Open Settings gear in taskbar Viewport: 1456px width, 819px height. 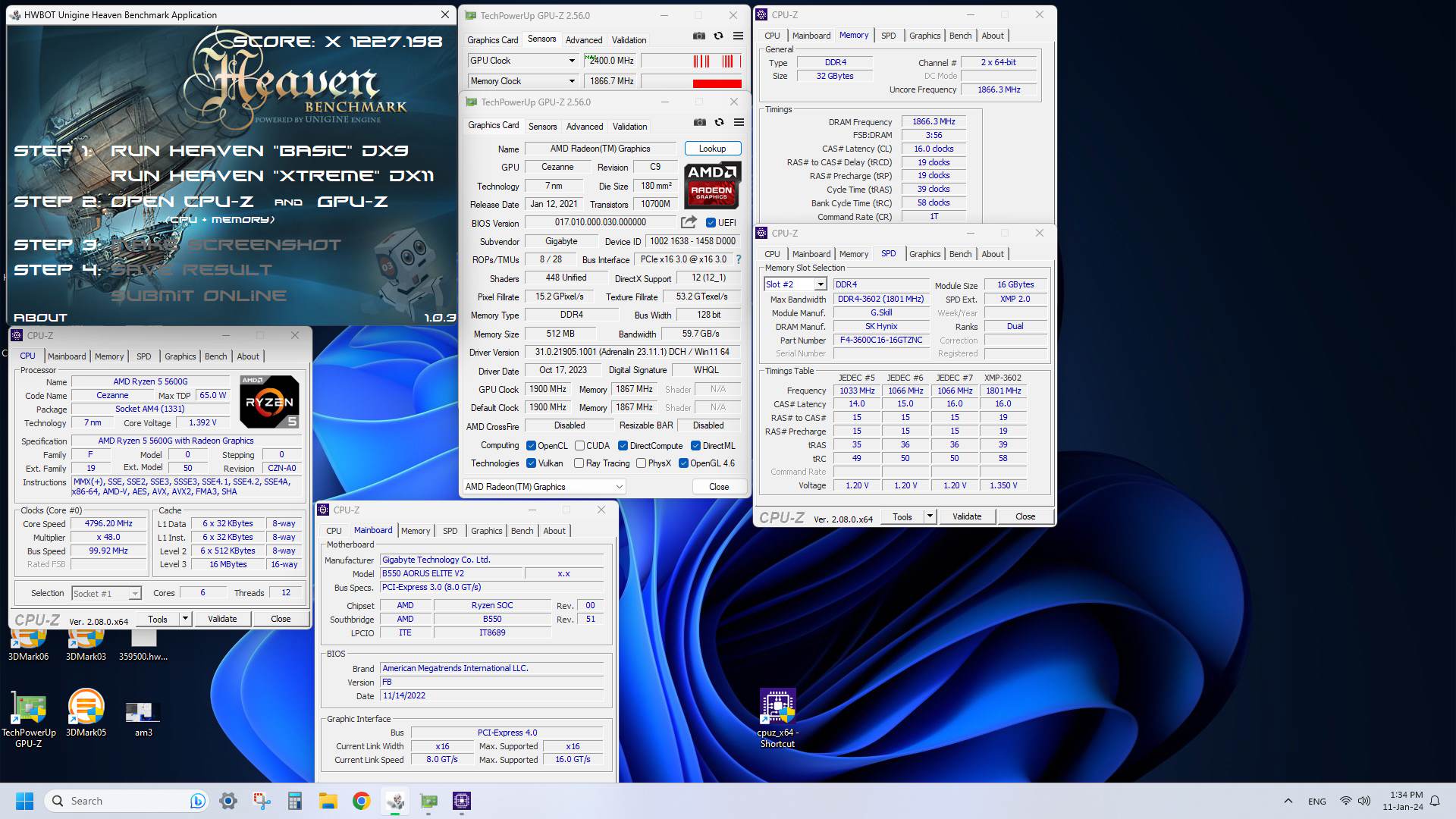[228, 801]
